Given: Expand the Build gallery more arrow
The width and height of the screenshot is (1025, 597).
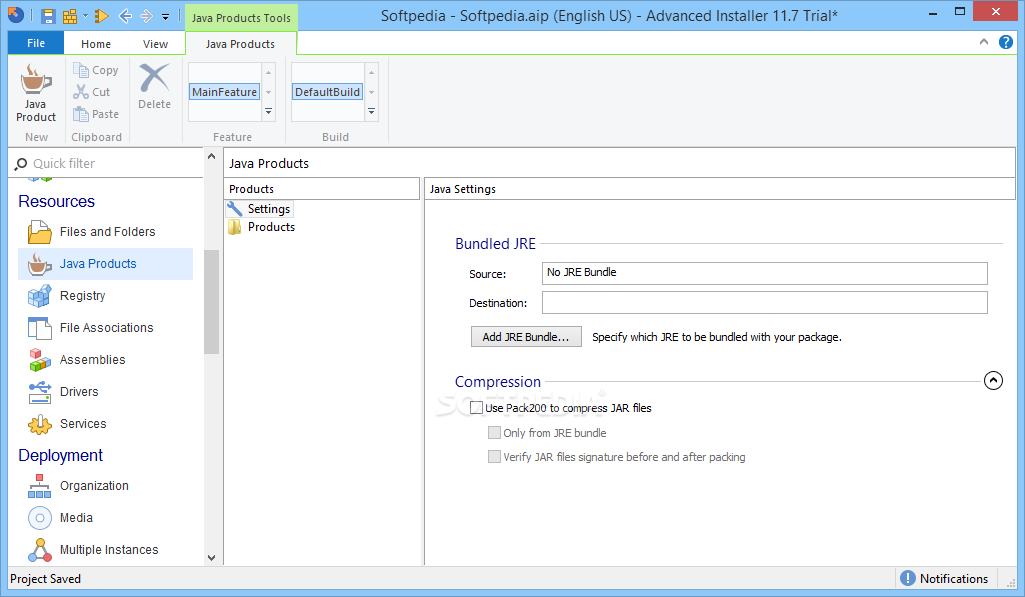Looking at the screenshot, I should (371, 112).
